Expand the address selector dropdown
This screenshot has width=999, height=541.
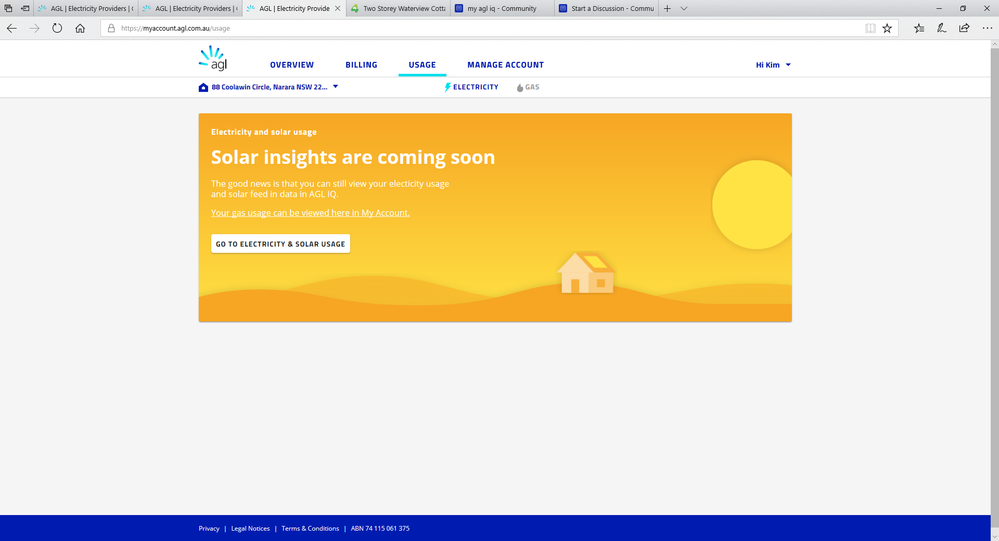pyautogui.click(x=335, y=87)
